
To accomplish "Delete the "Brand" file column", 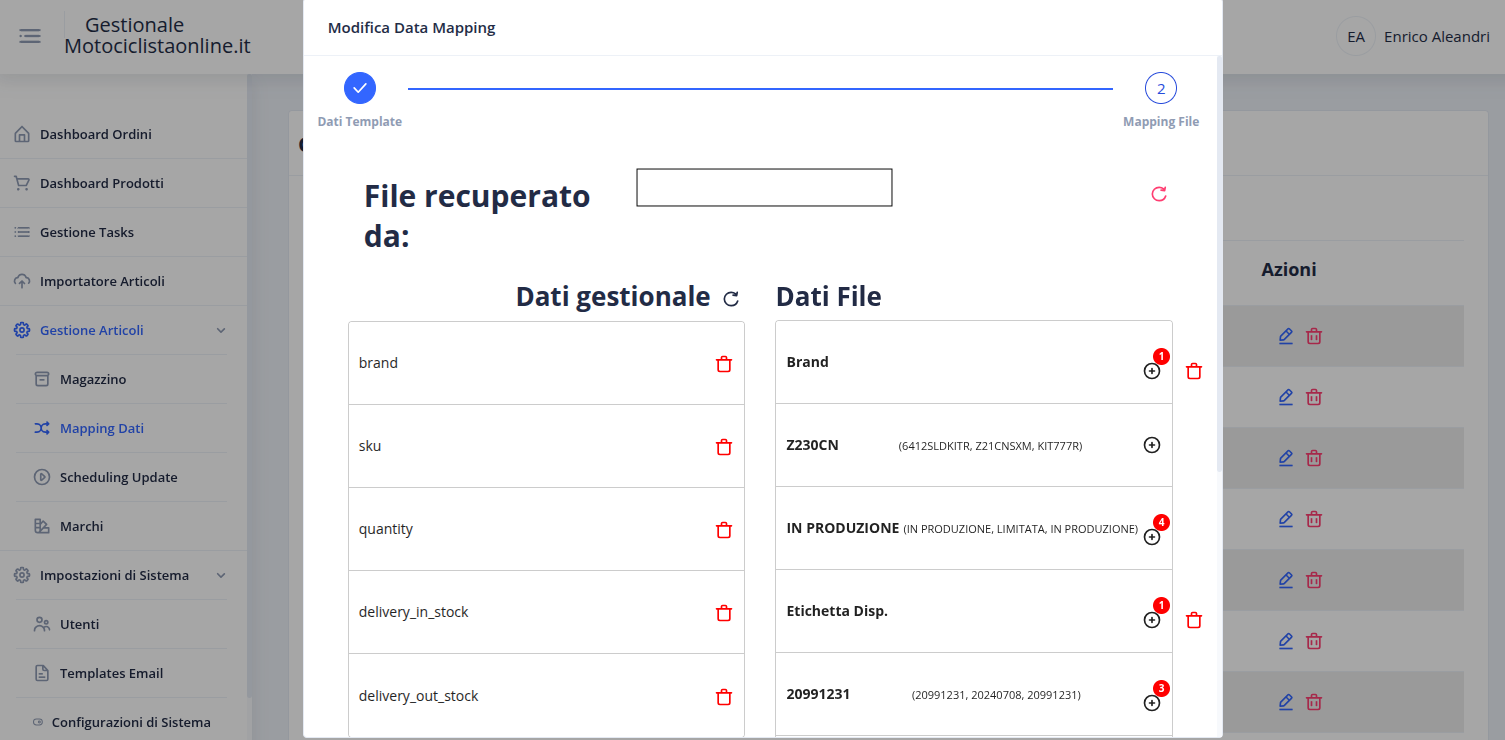I will pos(1193,371).
